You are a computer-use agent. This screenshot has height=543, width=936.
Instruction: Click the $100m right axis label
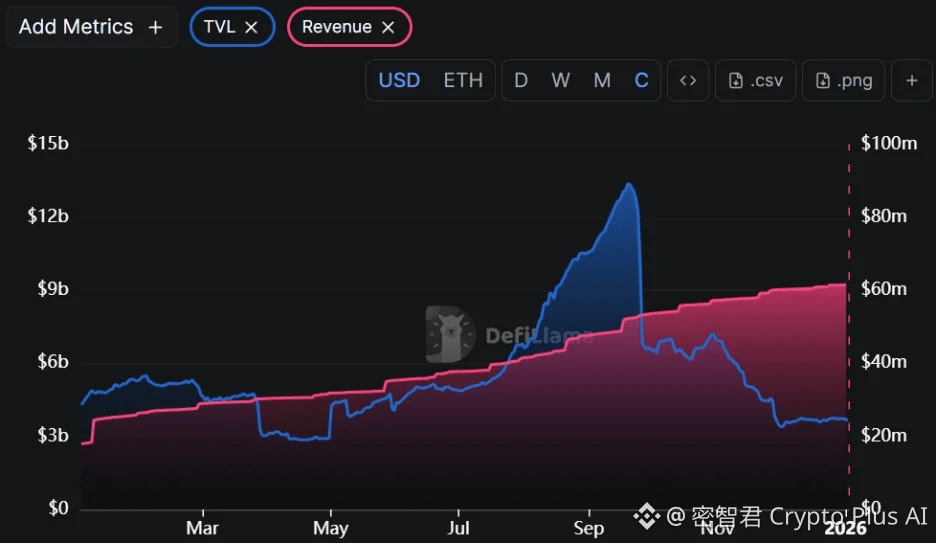click(x=889, y=143)
